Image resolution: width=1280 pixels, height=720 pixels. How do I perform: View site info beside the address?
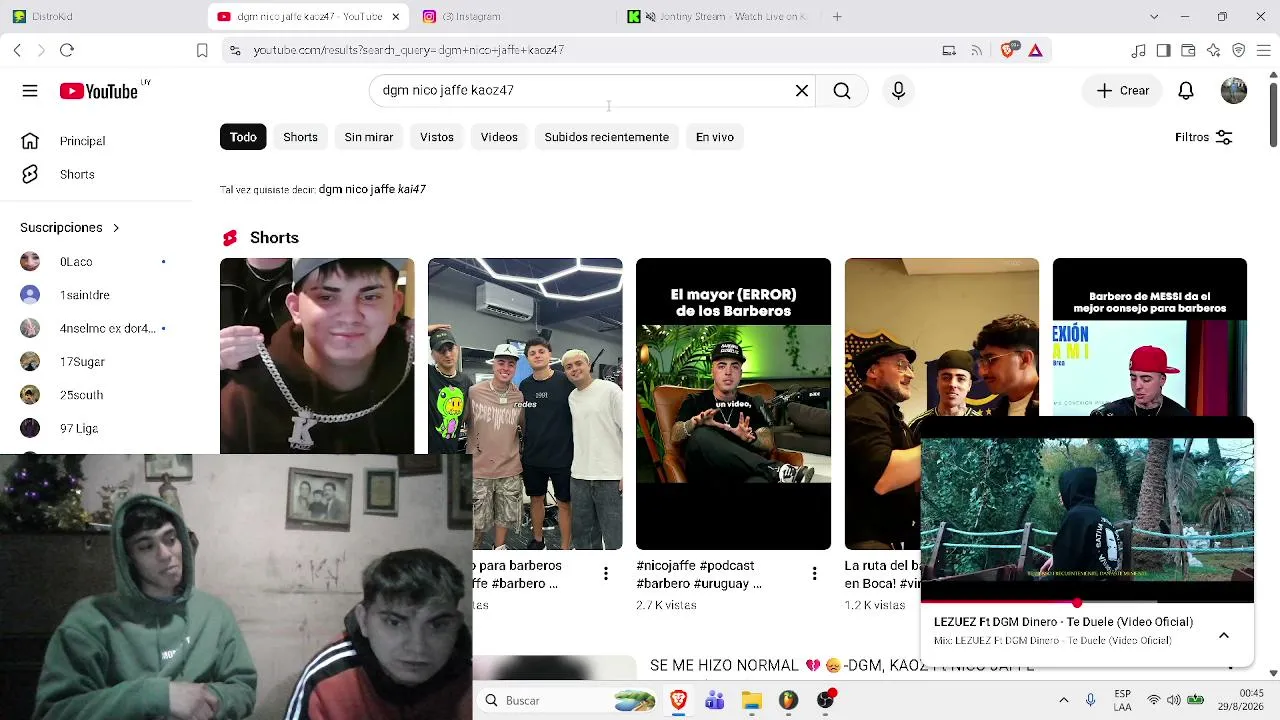(235, 50)
